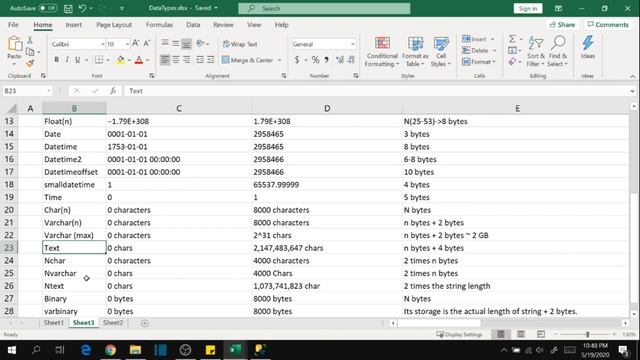
Task: Align text to the left
Action: pyautogui.click(x=165, y=60)
